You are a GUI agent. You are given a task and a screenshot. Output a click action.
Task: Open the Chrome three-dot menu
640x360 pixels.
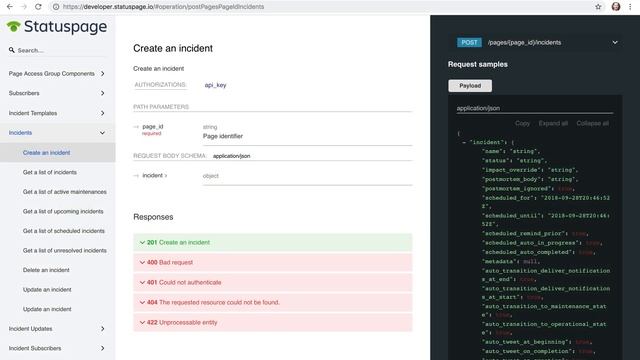630,7
